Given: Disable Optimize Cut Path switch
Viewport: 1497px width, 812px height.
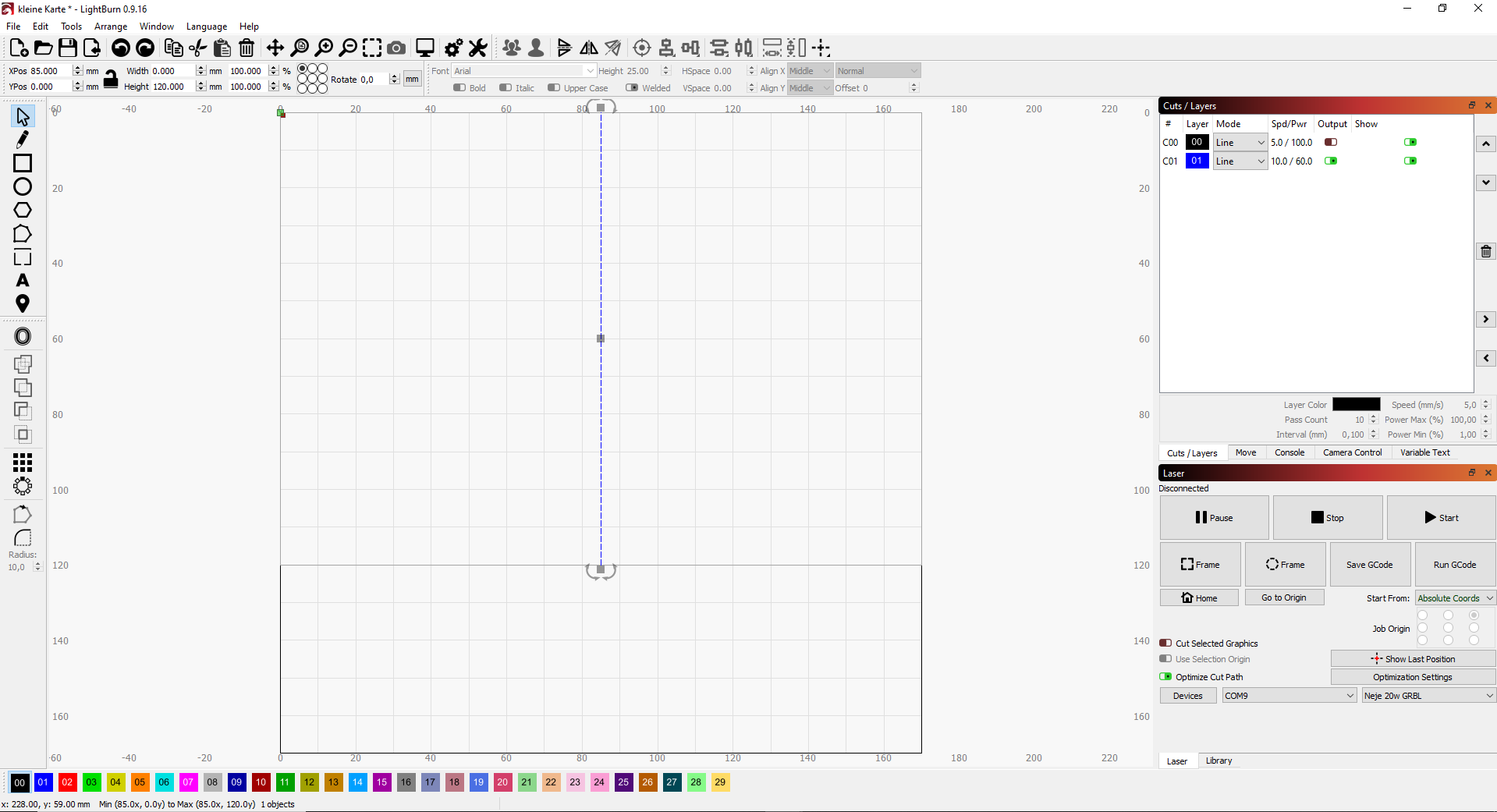Looking at the screenshot, I should pyautogui.click(x=1165, y=677).
